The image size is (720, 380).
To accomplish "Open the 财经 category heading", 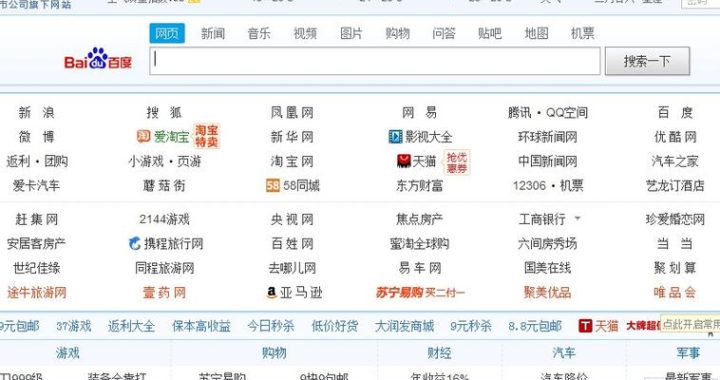I will [439, 352].
